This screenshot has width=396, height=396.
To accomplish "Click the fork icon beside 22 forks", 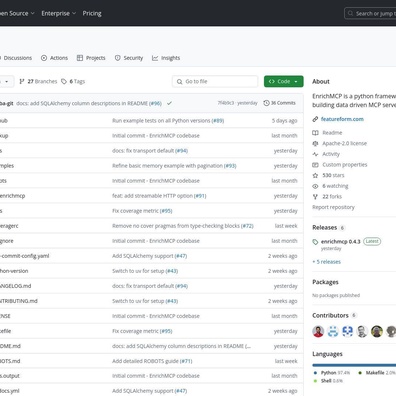I will pos(315,197).
